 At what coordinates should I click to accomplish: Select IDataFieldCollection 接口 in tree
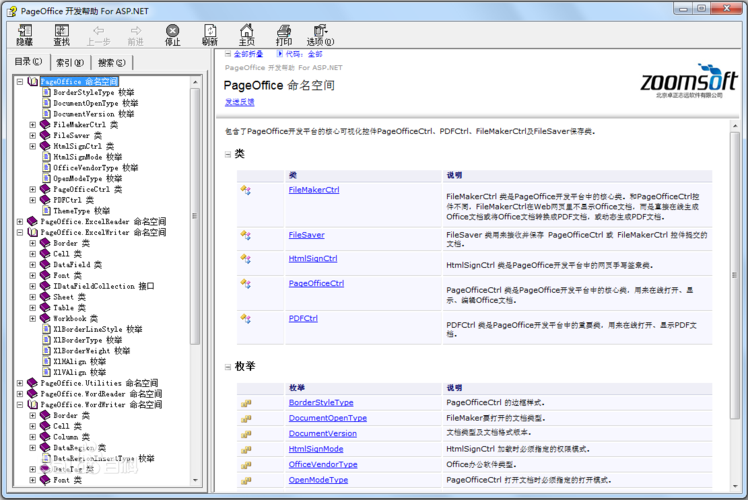pos(104,286)
